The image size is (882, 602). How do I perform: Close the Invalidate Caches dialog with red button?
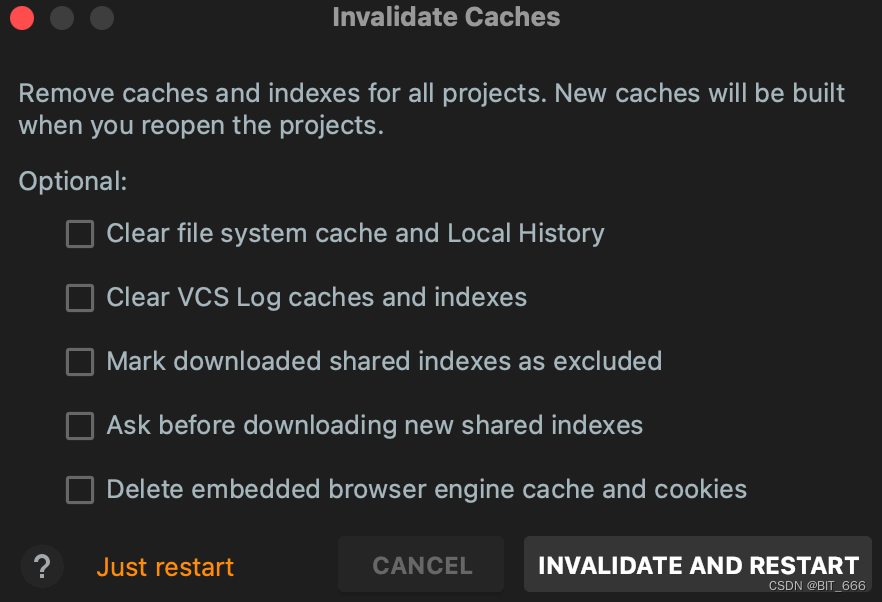[x=22, y=18]
